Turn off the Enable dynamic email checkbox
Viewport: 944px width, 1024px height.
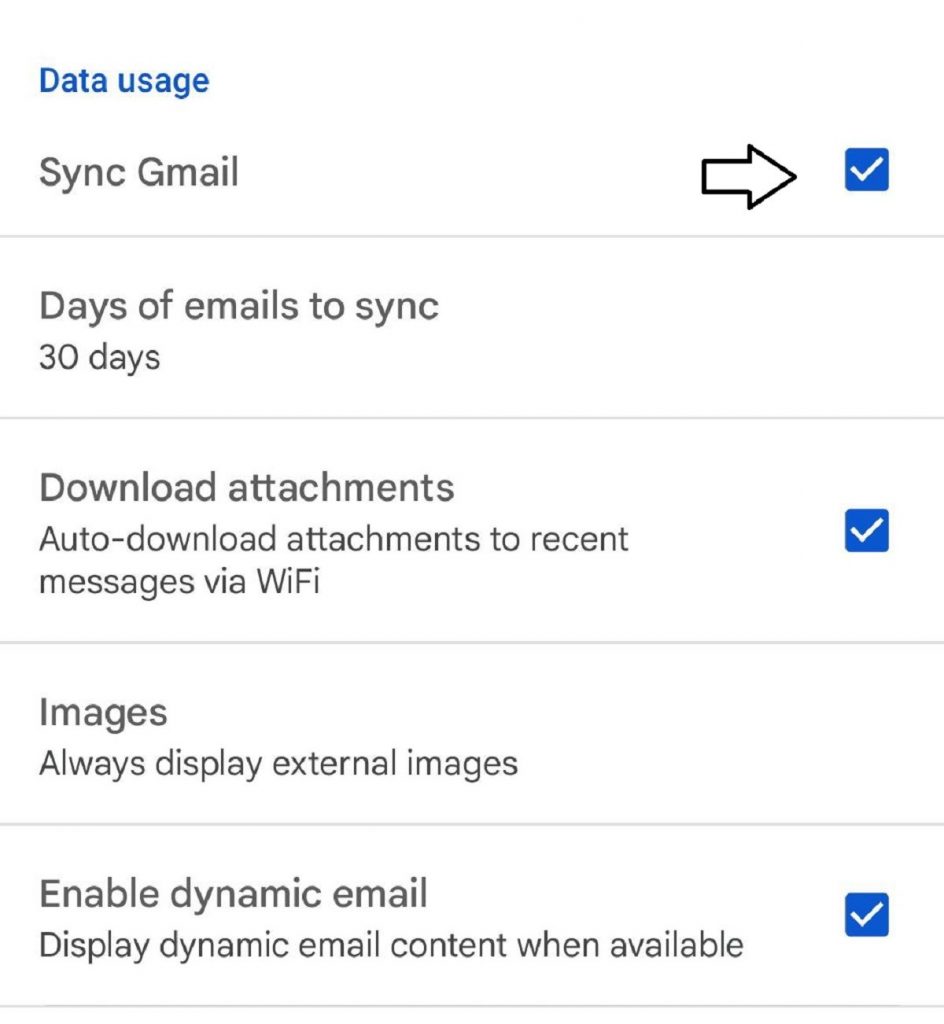click(x=866, y=915)
